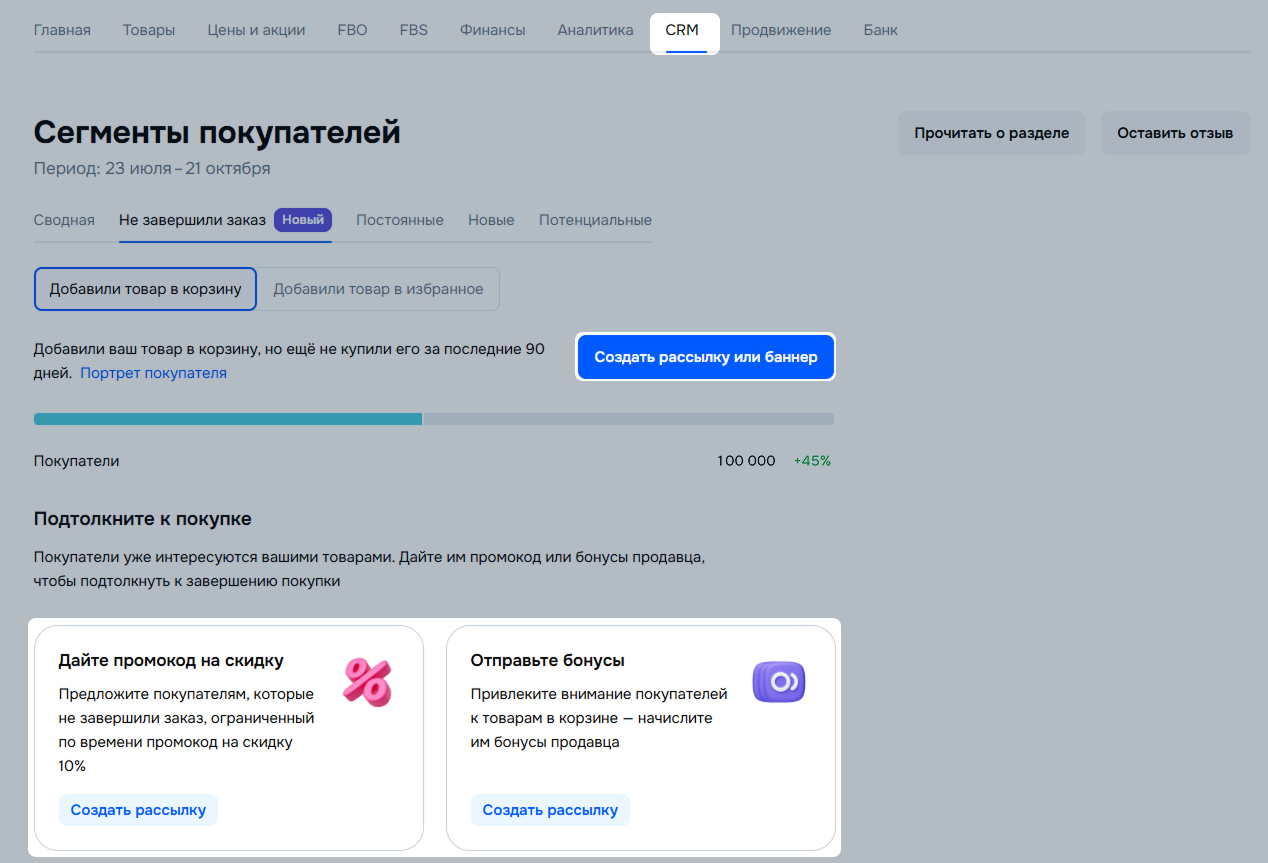The image size is (1268, 863).
Task: Click the 'Оставить отзыв' button
Action: pyautogui.click(x=1175, y=133)
